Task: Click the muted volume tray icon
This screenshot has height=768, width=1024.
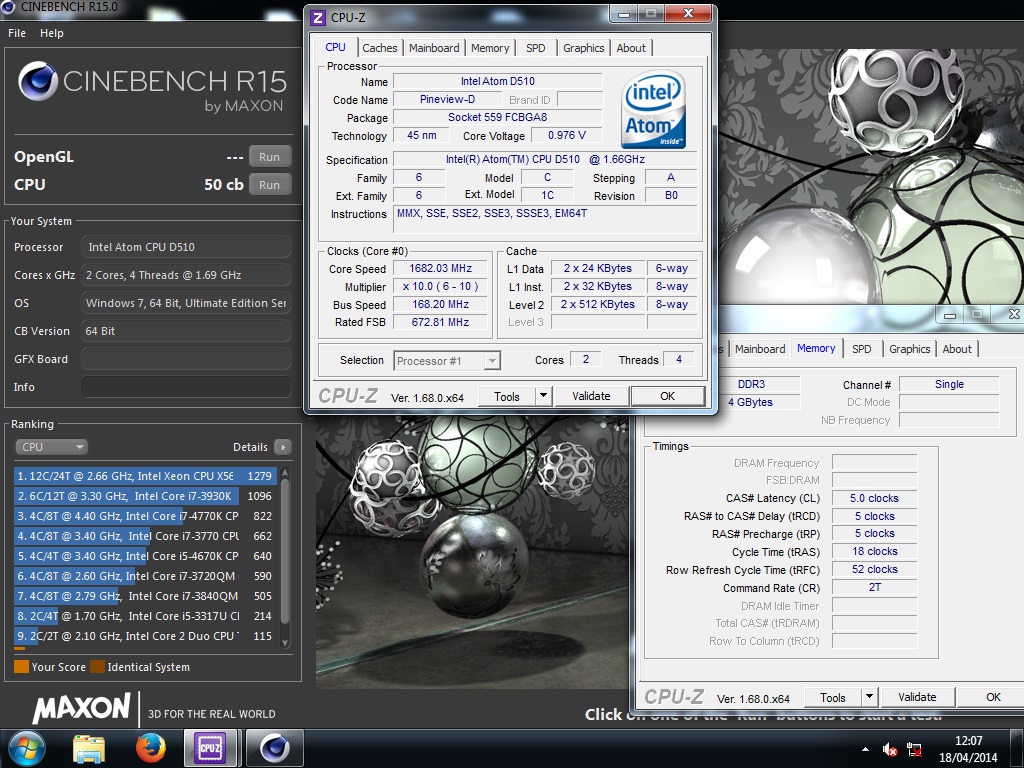Action: tap(889, 750)
